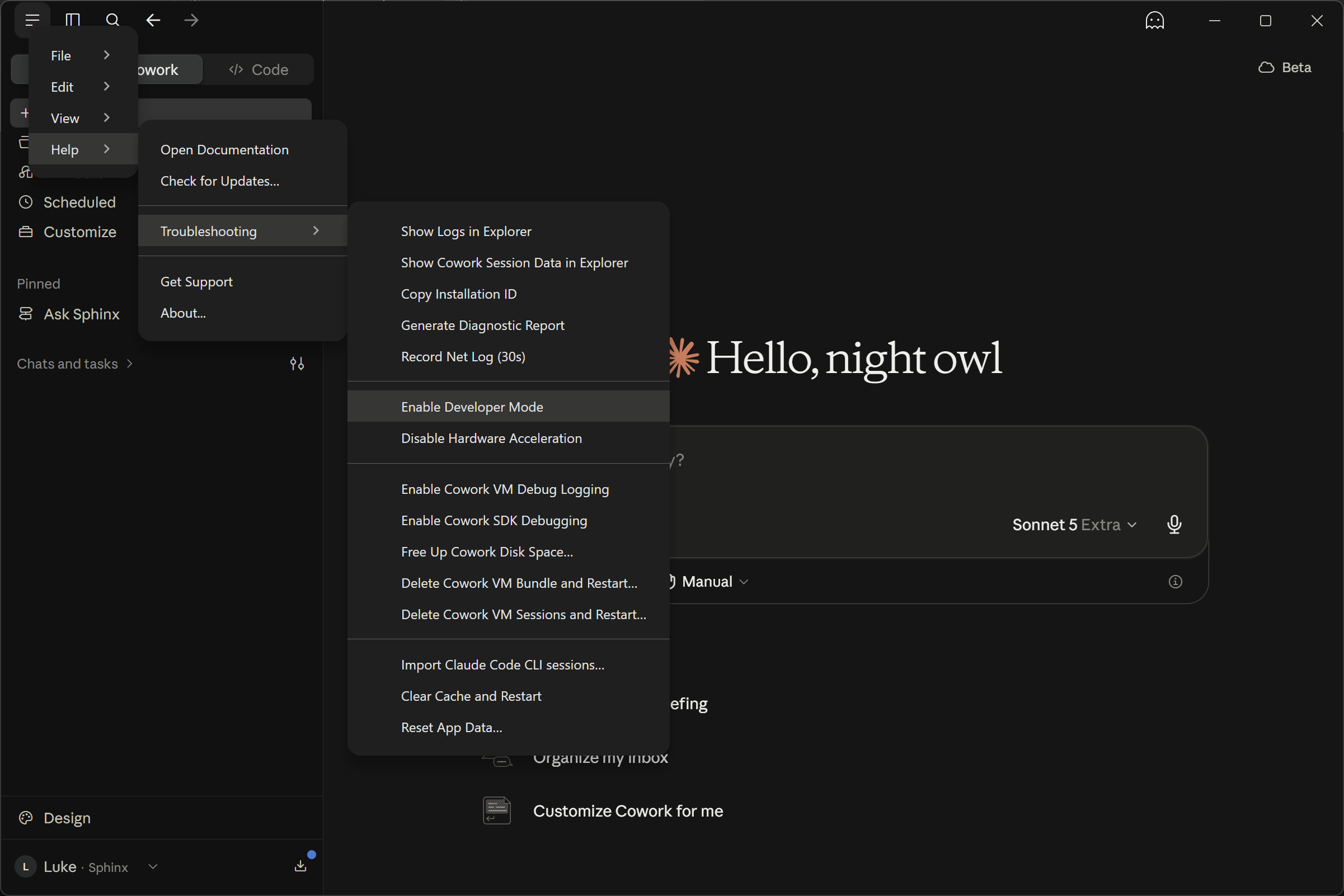Select Generate Diagnostic Report

coord(508,326)
